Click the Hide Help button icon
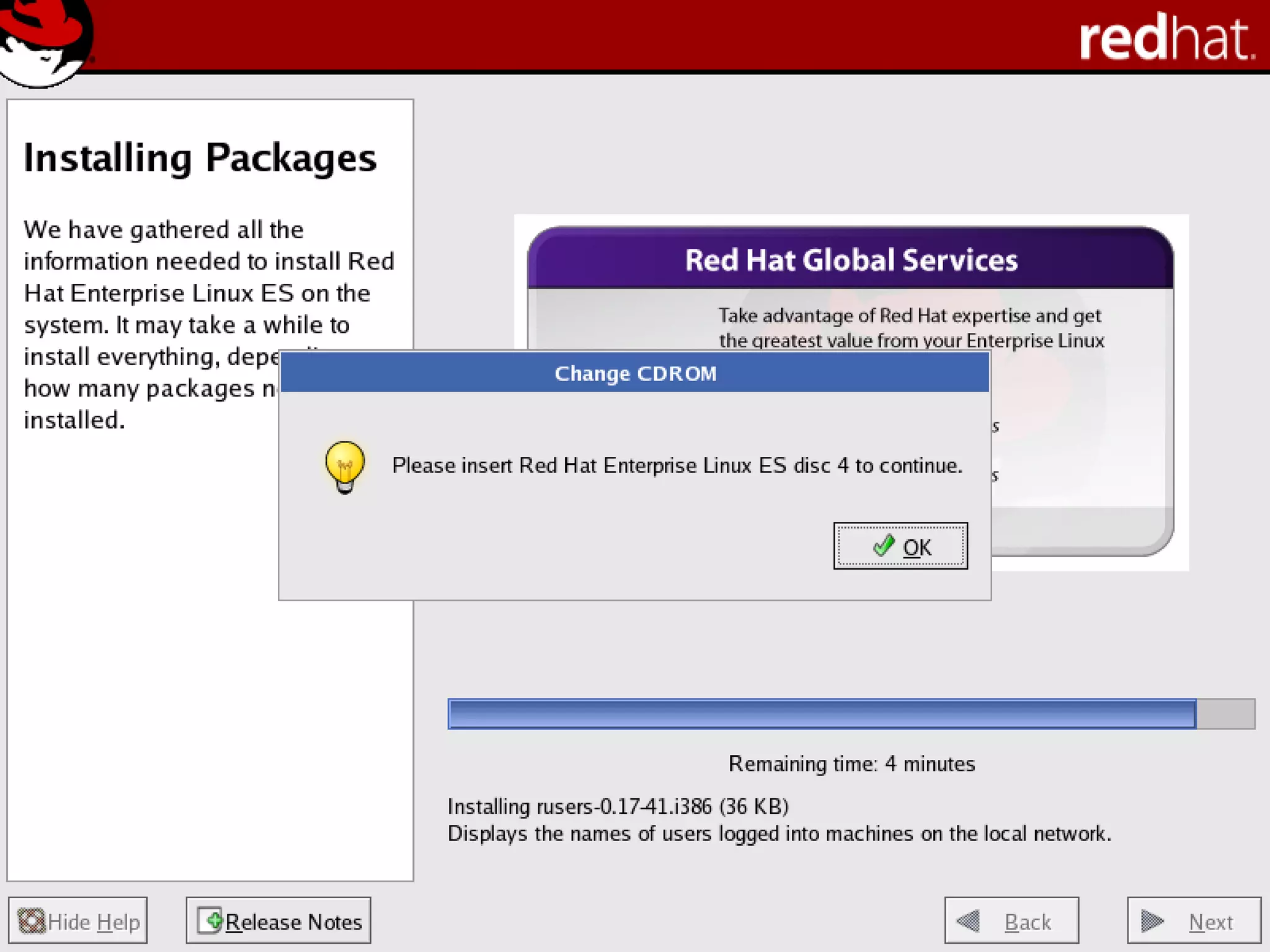 pos(32,921)
